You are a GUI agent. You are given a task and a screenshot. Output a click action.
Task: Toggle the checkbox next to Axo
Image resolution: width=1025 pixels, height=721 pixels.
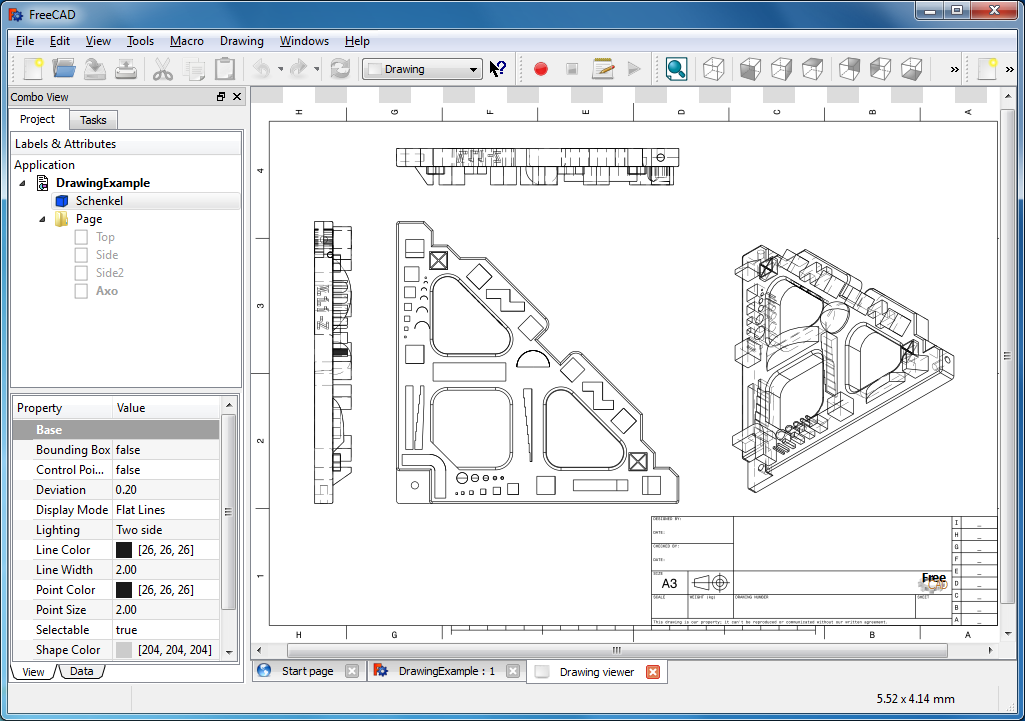click(80, 291)
